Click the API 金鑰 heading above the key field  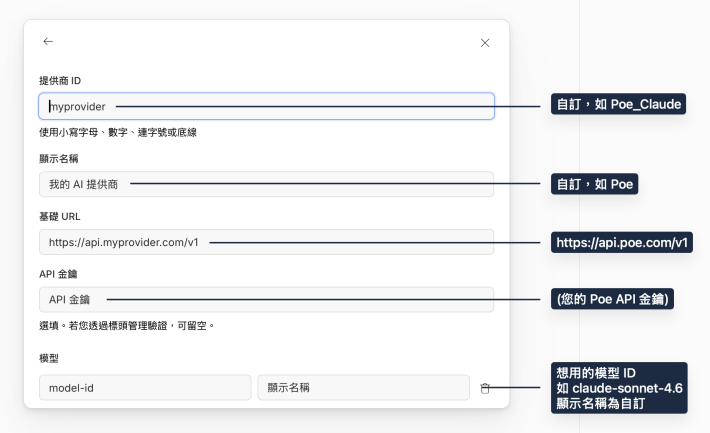tap(59, 273)
